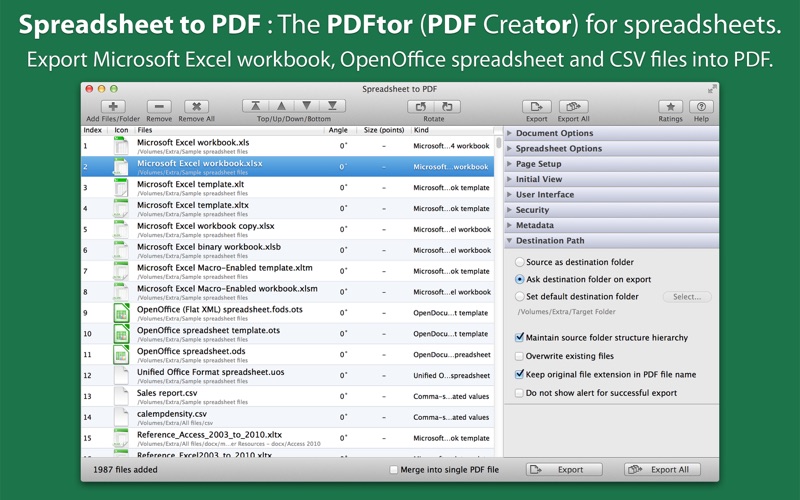800x500 pixels.
Task: Open Ratings via the star icon
Action: pyautogui.click(x=670, y=106)
